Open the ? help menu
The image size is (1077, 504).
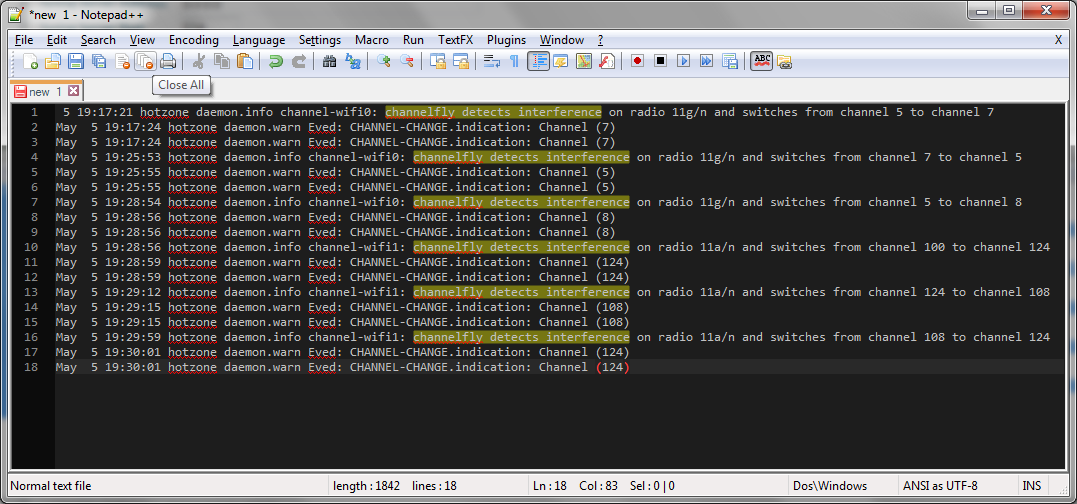600,40
